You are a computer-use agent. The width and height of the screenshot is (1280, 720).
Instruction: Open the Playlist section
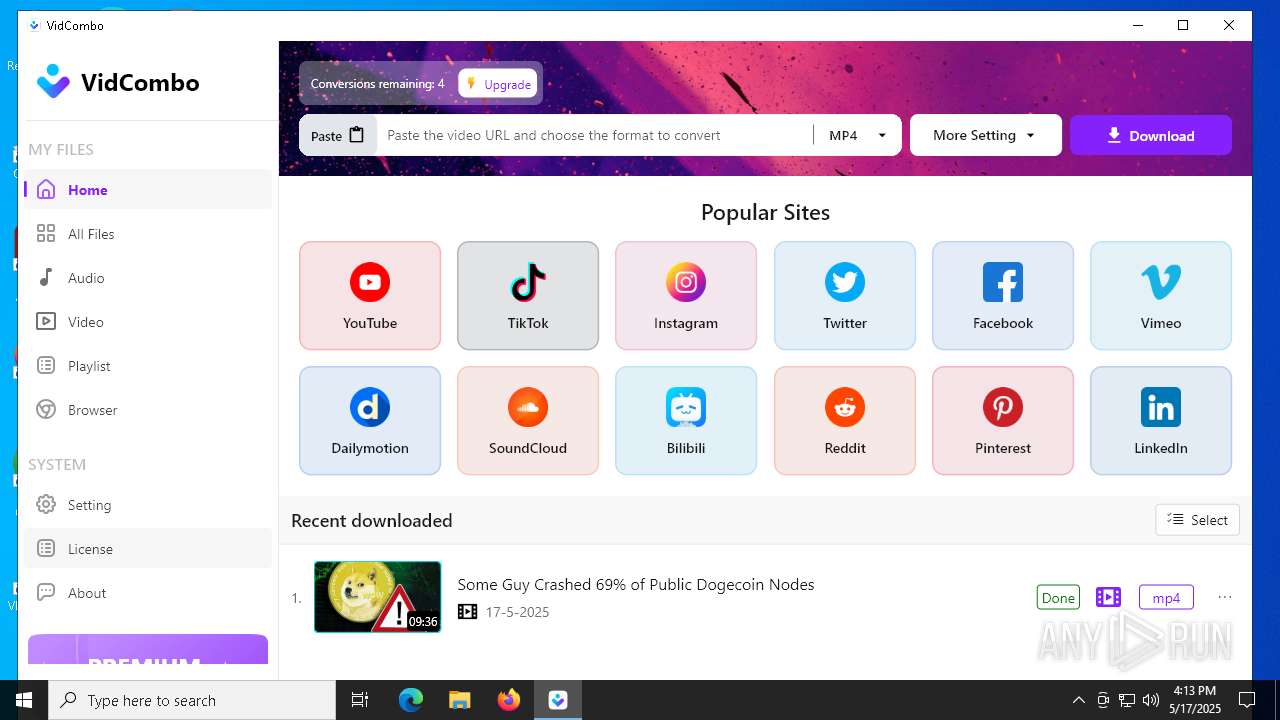click(148, 365)
